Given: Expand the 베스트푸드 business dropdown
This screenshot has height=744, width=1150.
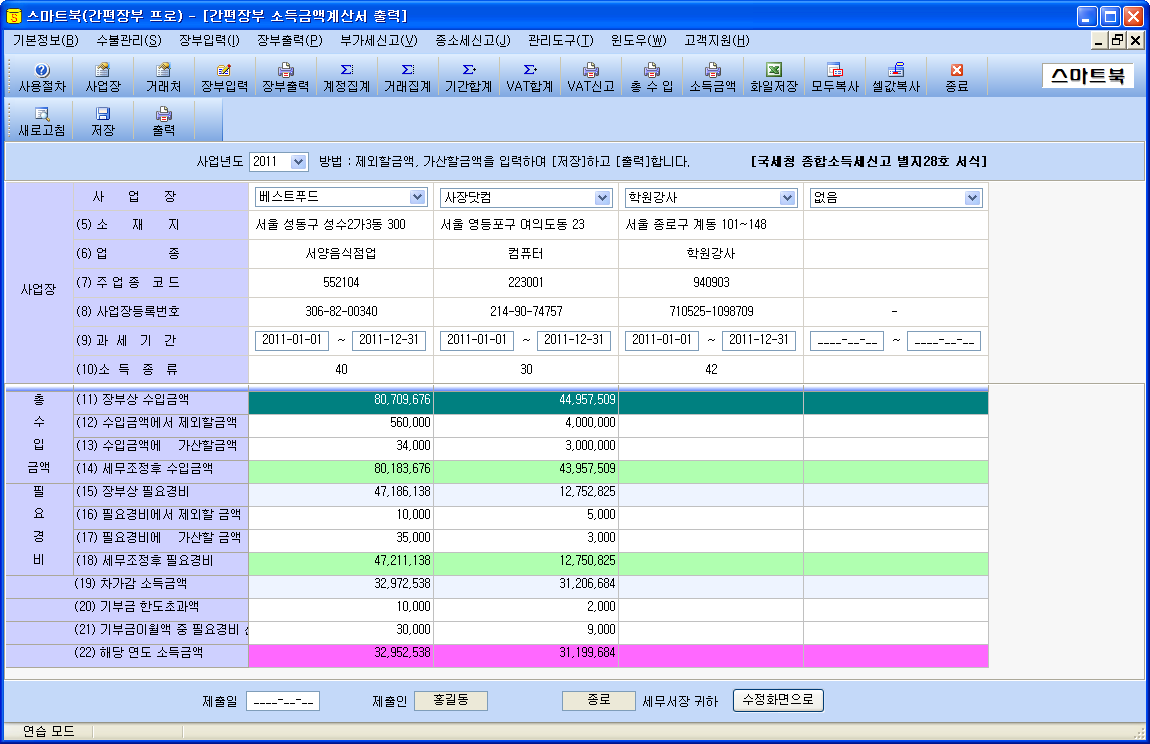Looking at the screenshot, I should 417,197.
